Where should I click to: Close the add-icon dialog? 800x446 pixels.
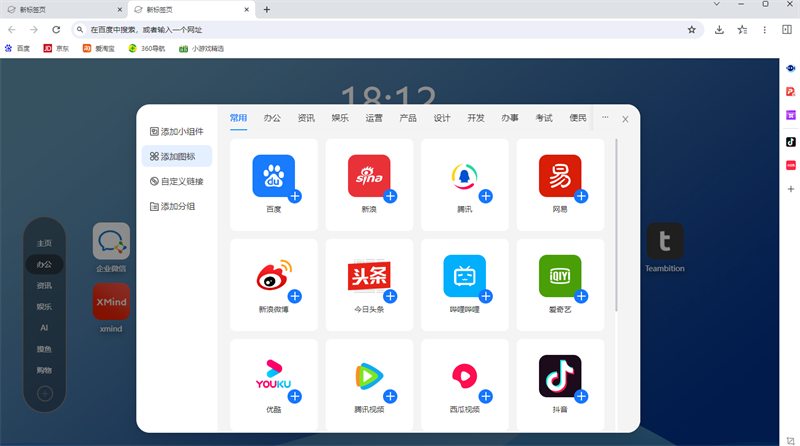click(625, 119)
